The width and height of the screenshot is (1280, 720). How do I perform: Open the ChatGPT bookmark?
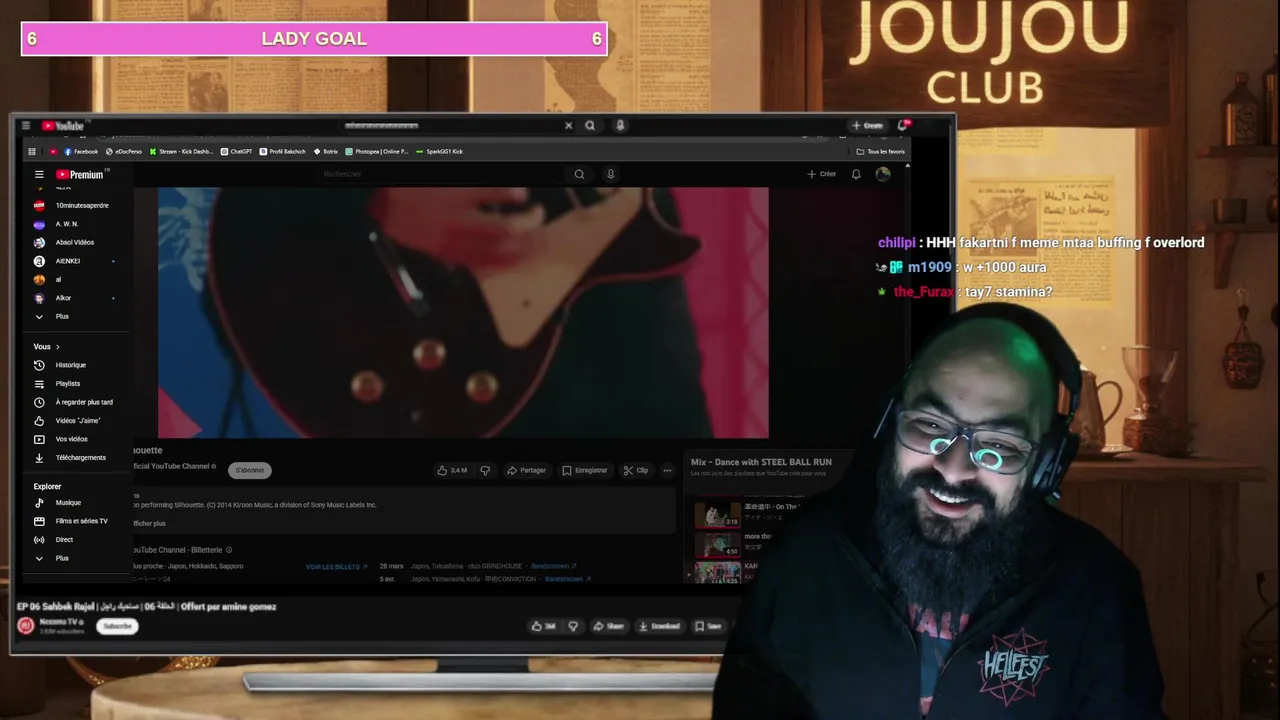(x=237, y=152)
